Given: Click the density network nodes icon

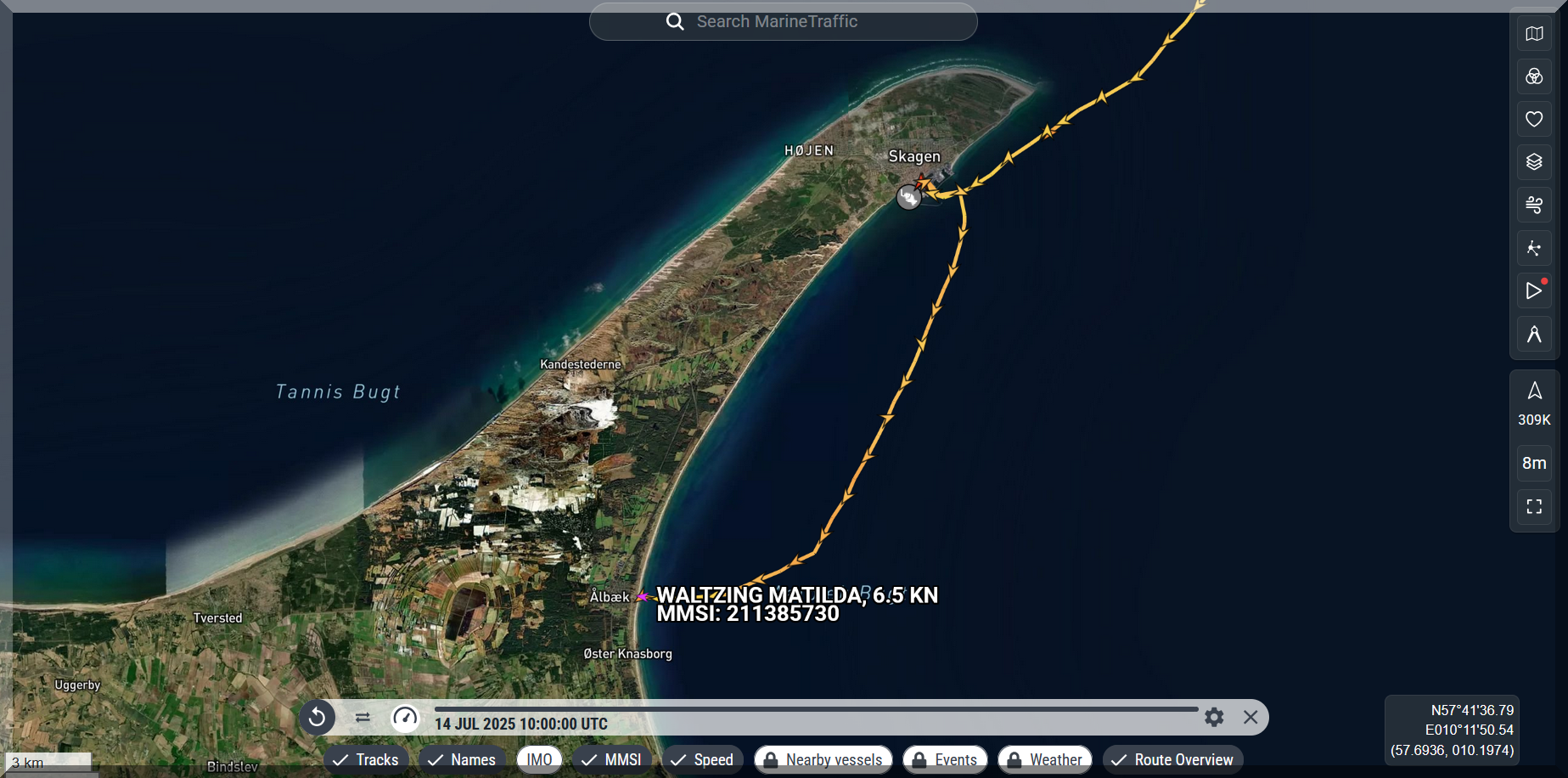Looking at the screenshot, I should tap(1534, 248).
